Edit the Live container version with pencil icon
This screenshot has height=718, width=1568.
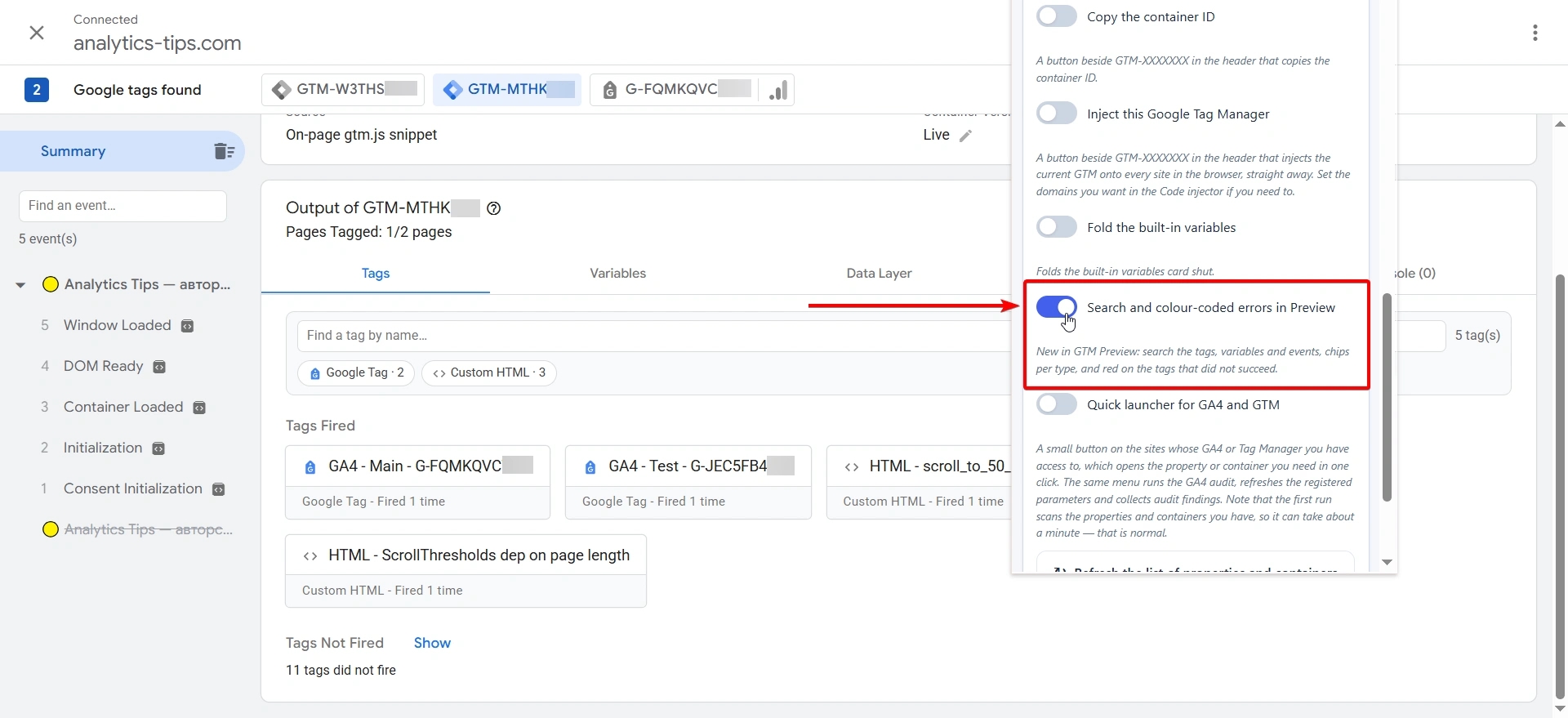[965, 136]
